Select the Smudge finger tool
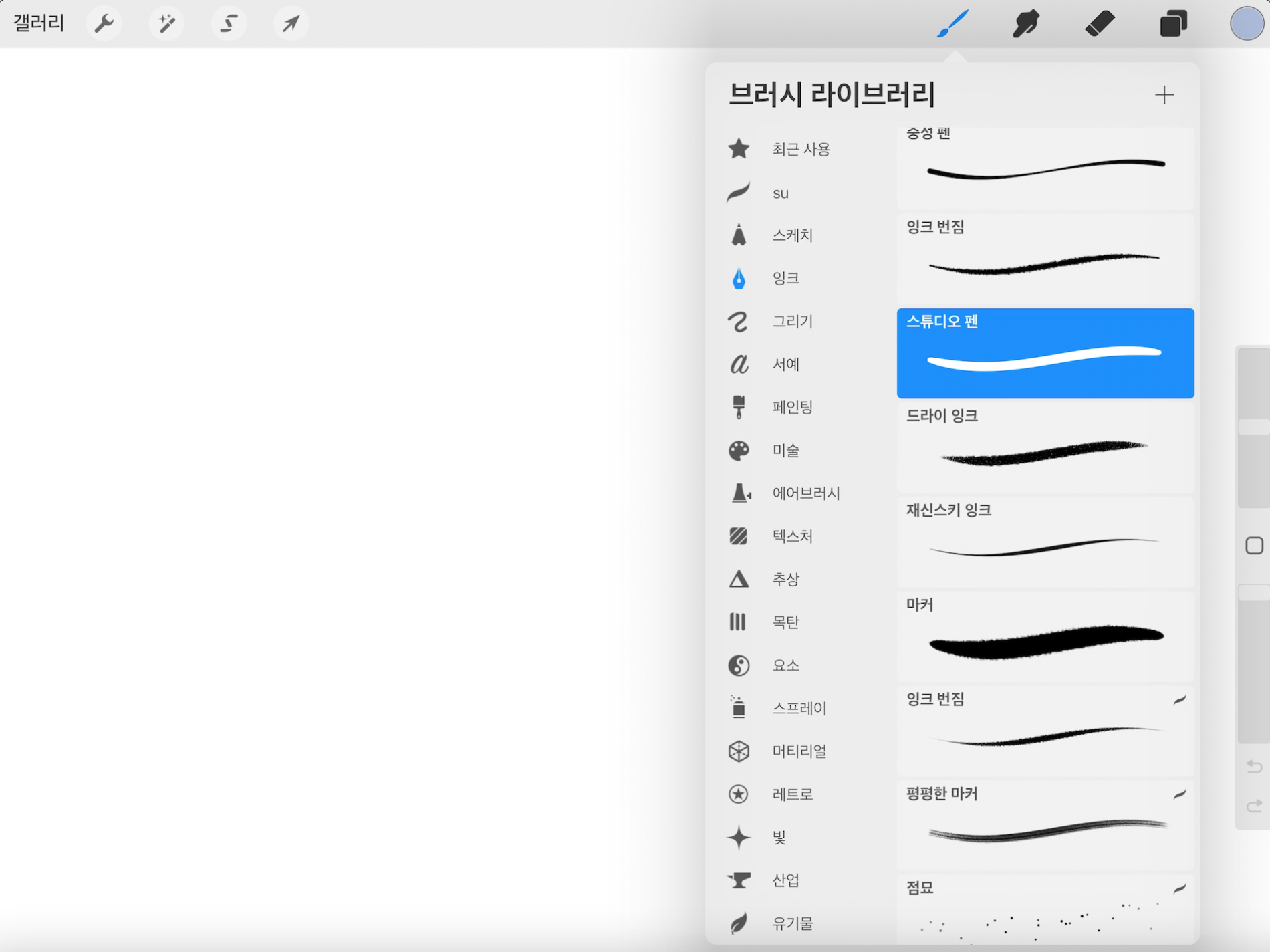 click(x=1026, y=23)
